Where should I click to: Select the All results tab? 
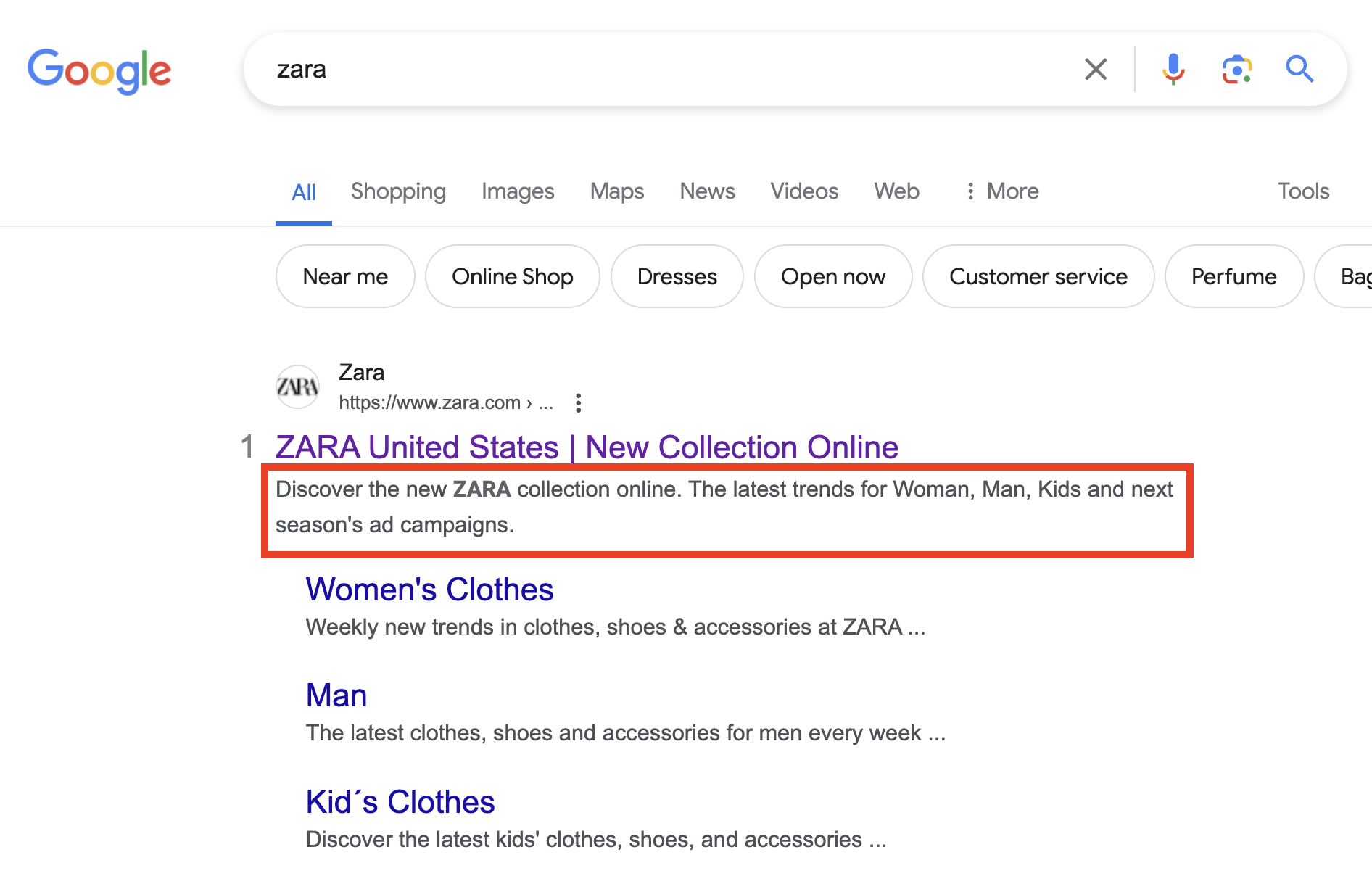coord(304,193)
